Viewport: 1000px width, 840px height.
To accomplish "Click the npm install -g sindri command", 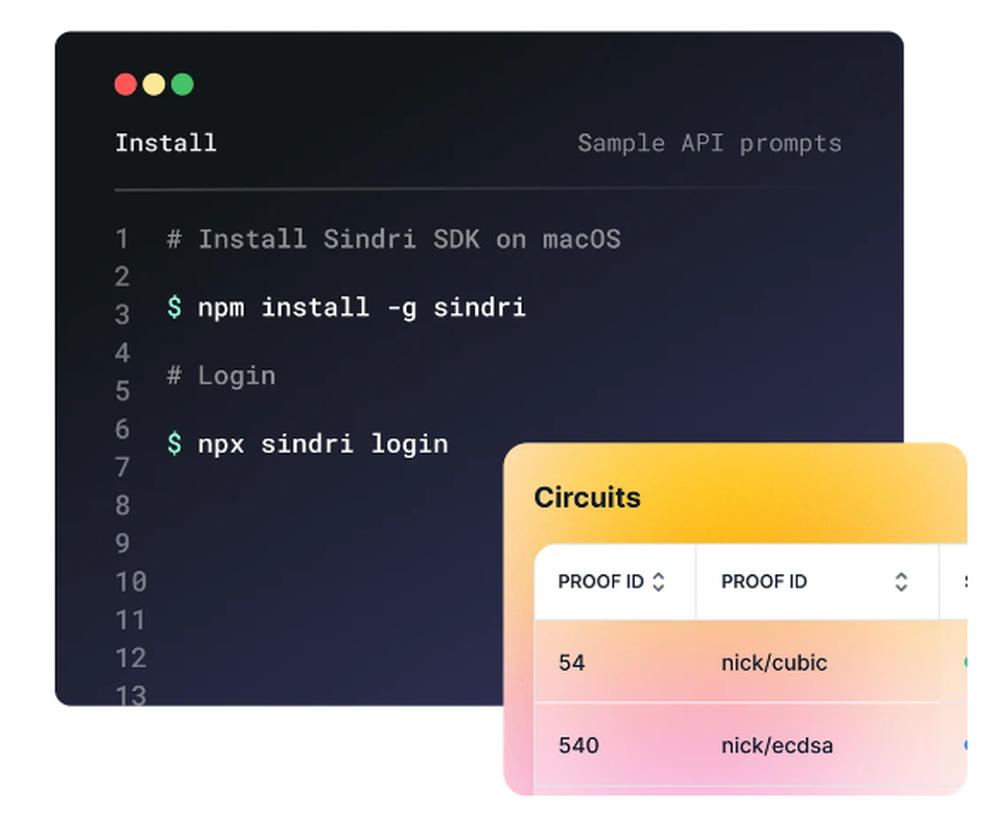I will pos(361,307).
